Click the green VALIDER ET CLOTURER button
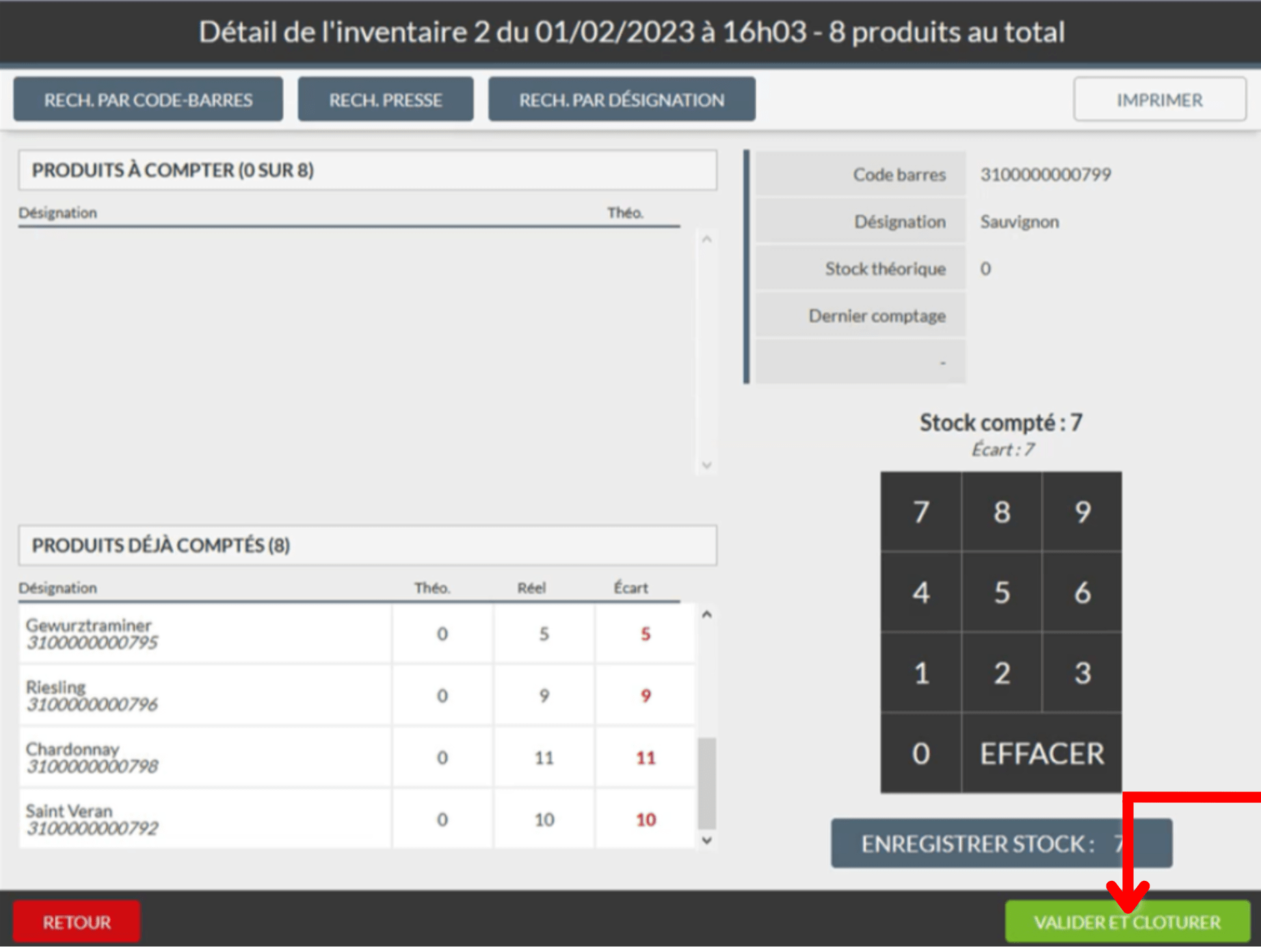The width and height of the screenshot is (1261, 952). click(x=1127, y=922)
